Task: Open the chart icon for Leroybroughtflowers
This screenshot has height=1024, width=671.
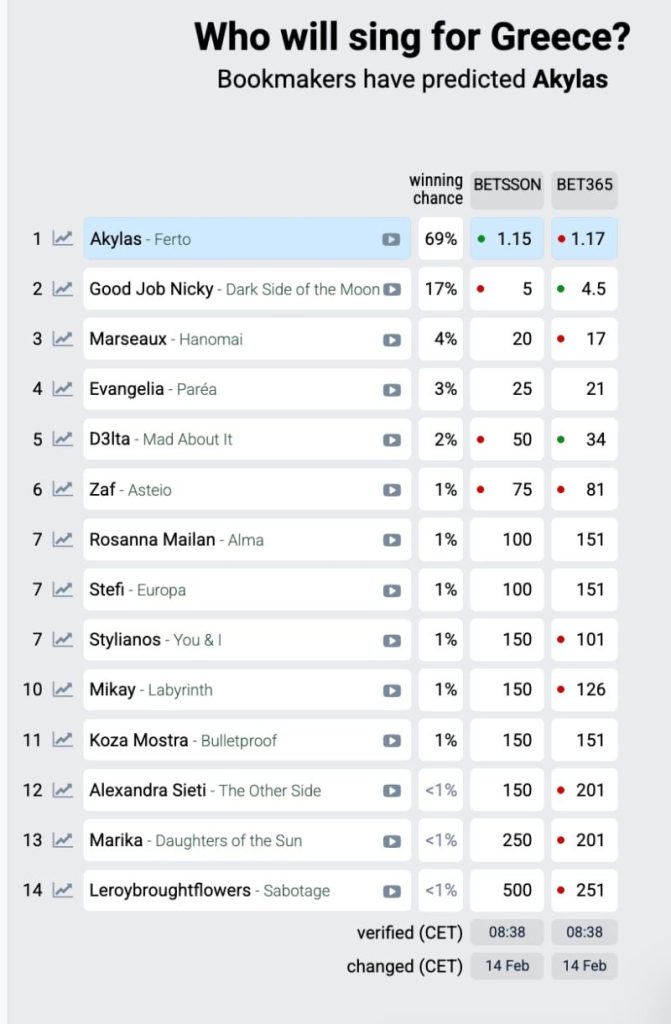Action: (x=63, y=890)
